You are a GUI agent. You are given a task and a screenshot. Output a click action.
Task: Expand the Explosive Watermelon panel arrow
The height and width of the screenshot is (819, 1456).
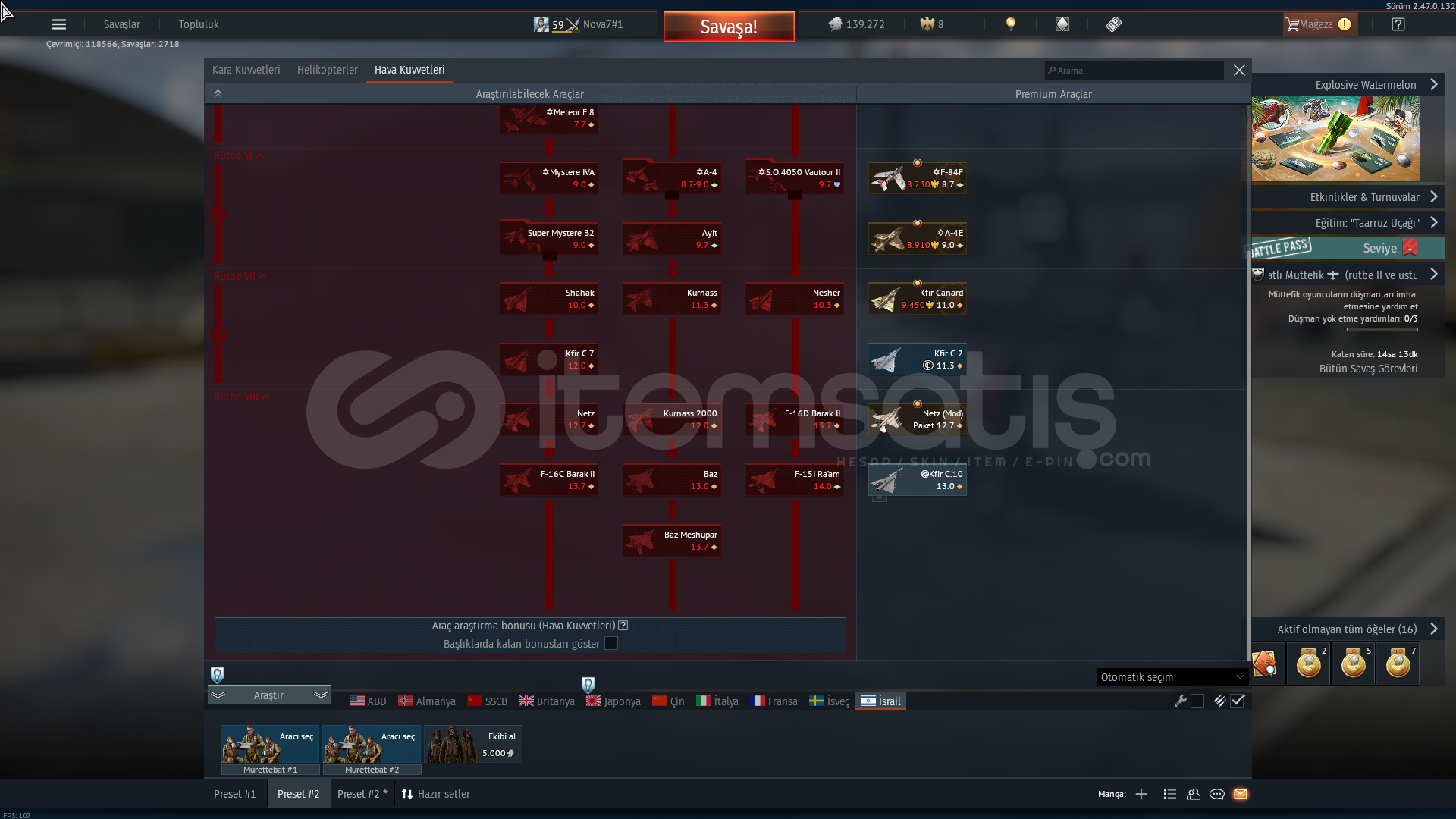[x=1434, y=84]
